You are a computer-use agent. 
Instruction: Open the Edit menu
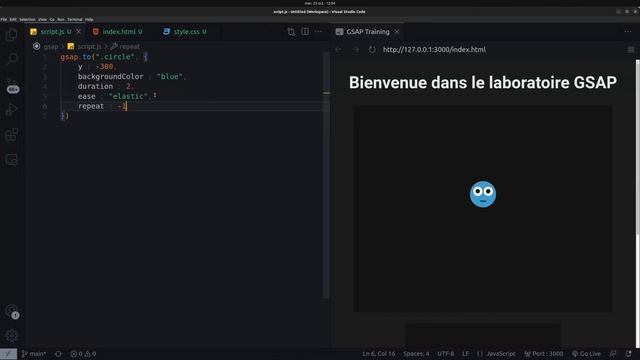tap(13, 19)
